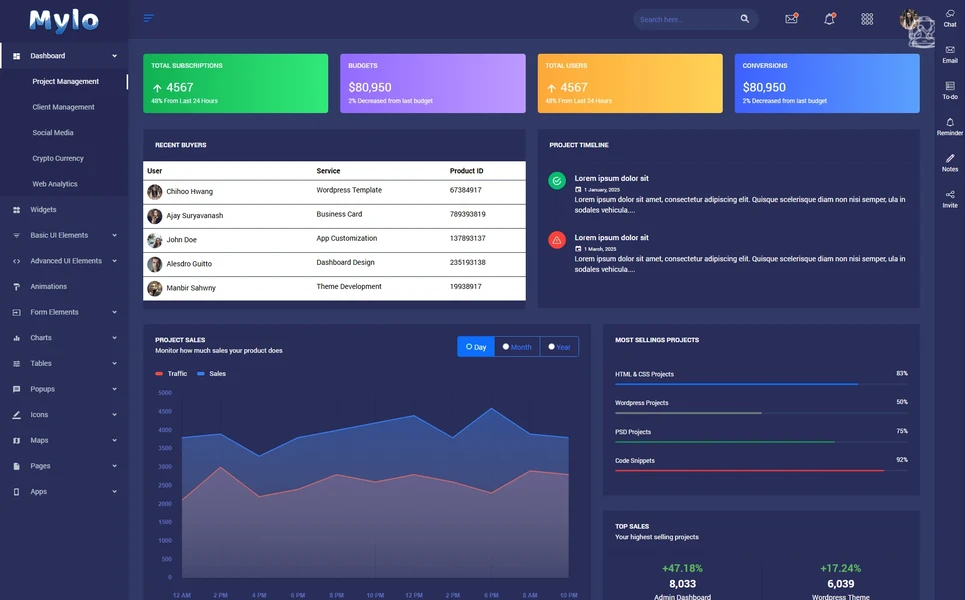
Task: Expand the Dashboard menu
Action: tap(47, 55)
